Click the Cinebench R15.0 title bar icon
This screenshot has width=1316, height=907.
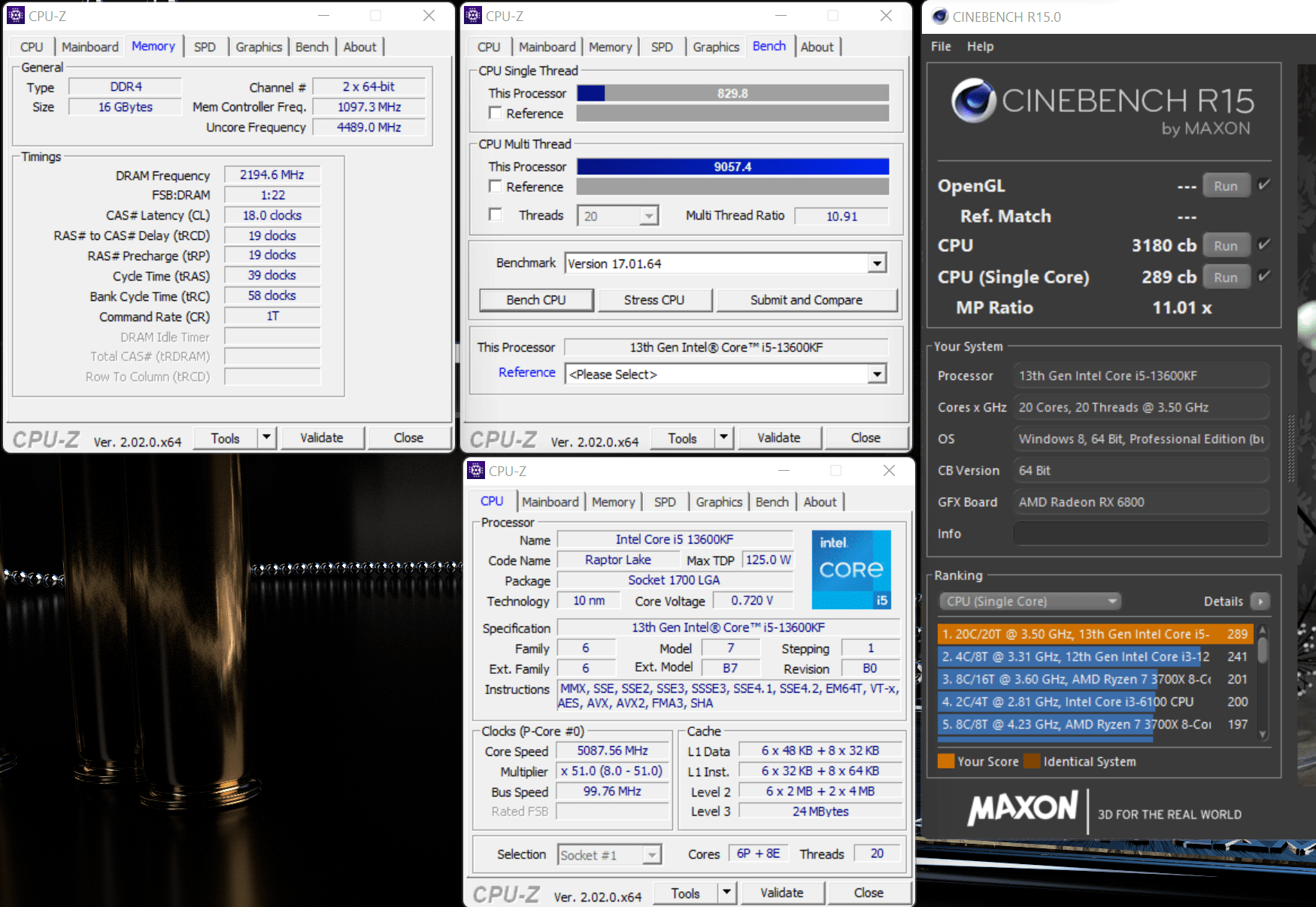(939, 17)
